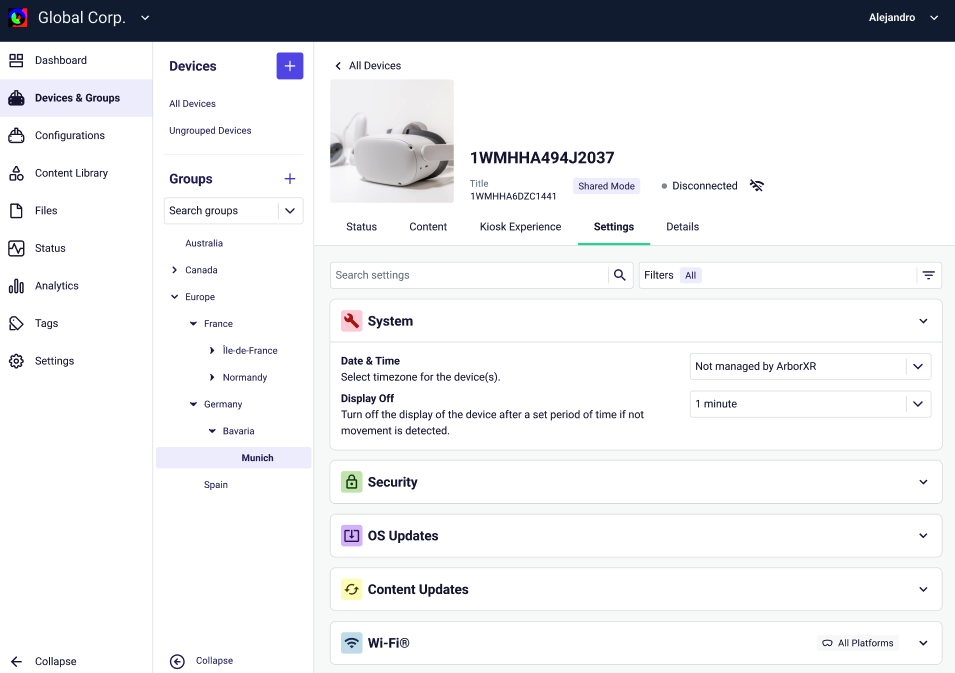Click the Settings gear icon in sidebar
Screen dimensions: 955x673
click(x=16, y=361)
